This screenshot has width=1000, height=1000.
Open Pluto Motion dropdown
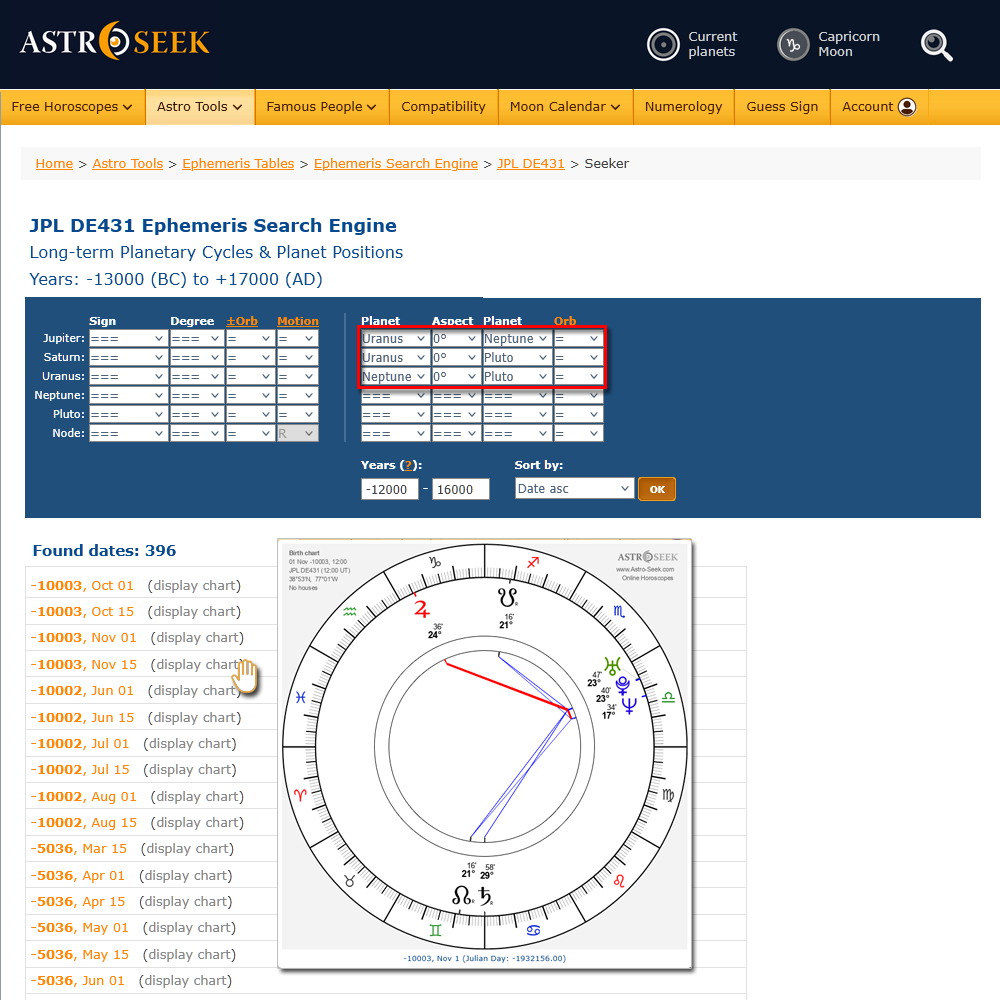[x=297, y=415]
